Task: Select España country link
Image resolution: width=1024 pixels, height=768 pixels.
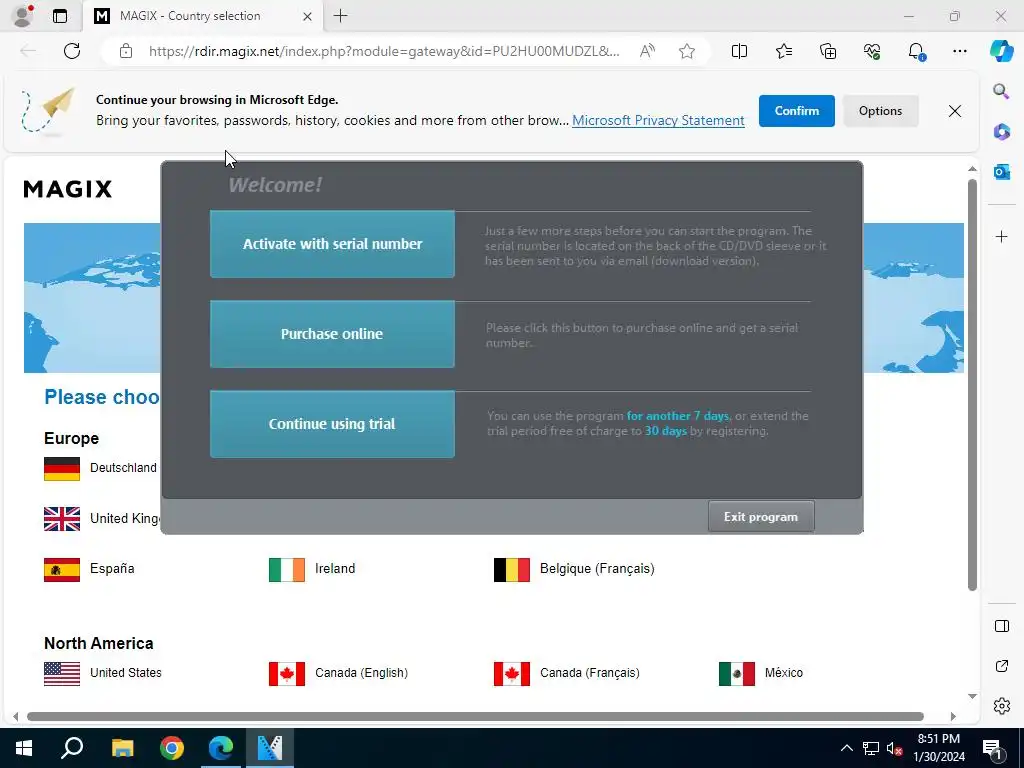Action: [x=112, y=568]
